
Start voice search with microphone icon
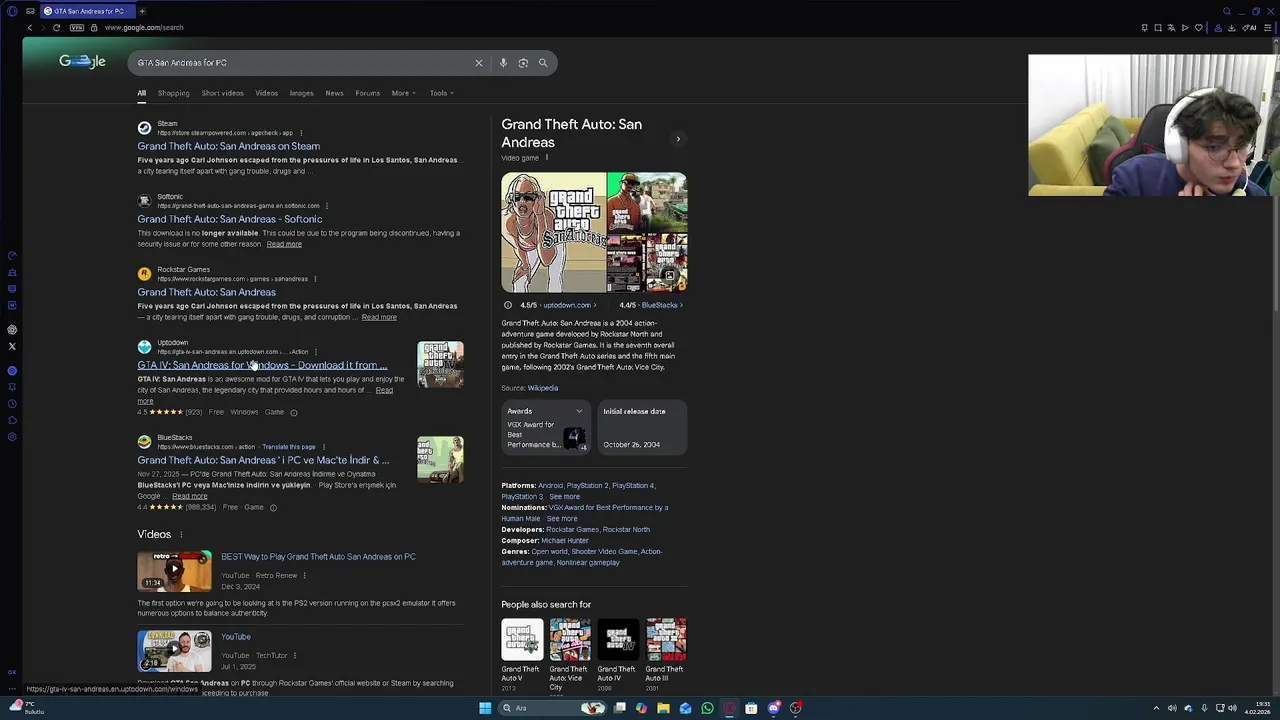tap(503, 63)
